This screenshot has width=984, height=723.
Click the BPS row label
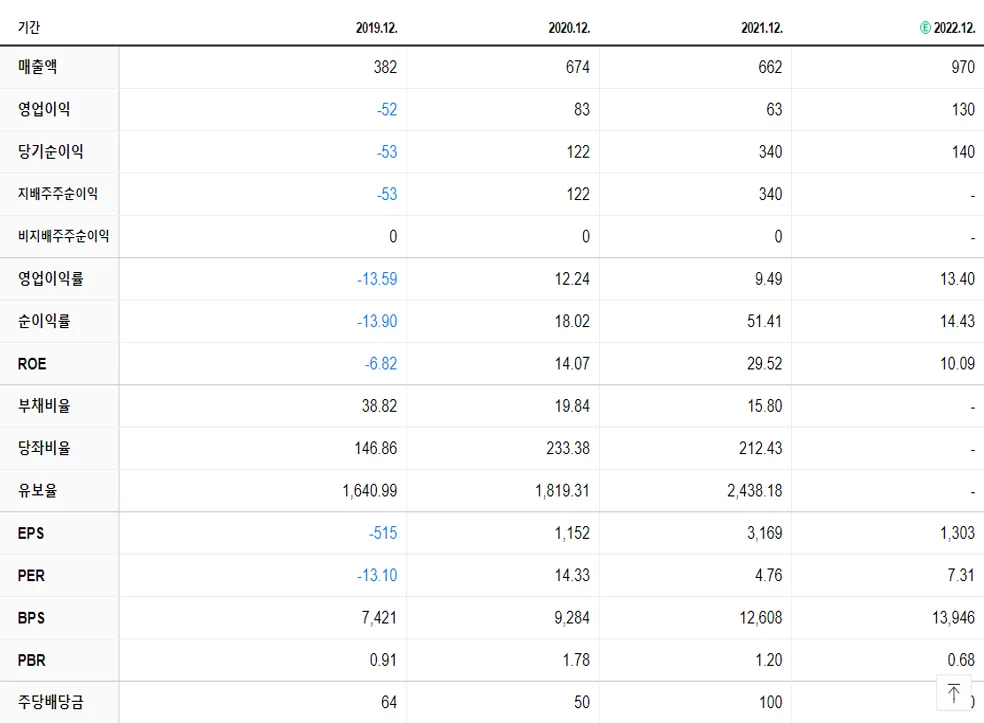pyautogui.click(x=31, y=618)
